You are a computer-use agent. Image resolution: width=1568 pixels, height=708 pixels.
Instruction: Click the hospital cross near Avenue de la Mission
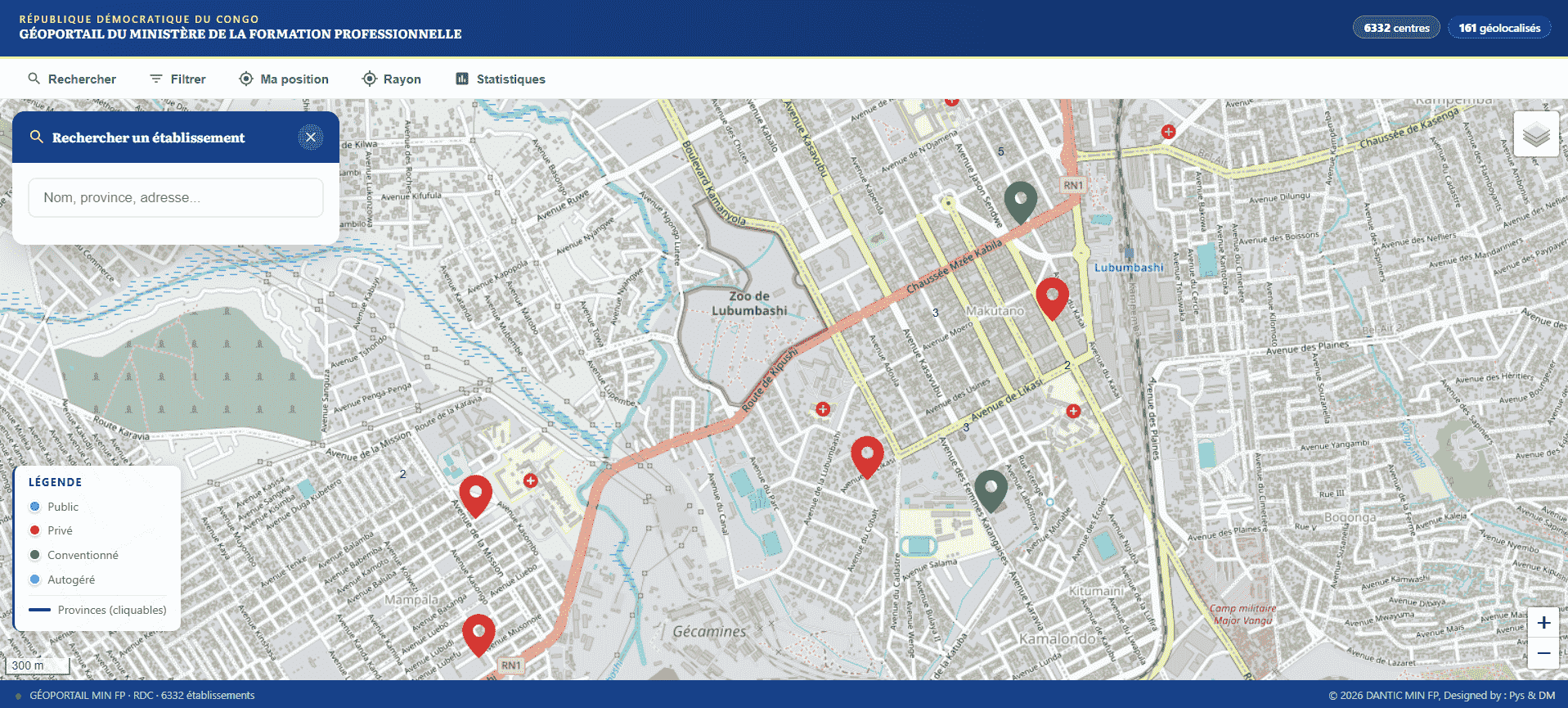531,480
